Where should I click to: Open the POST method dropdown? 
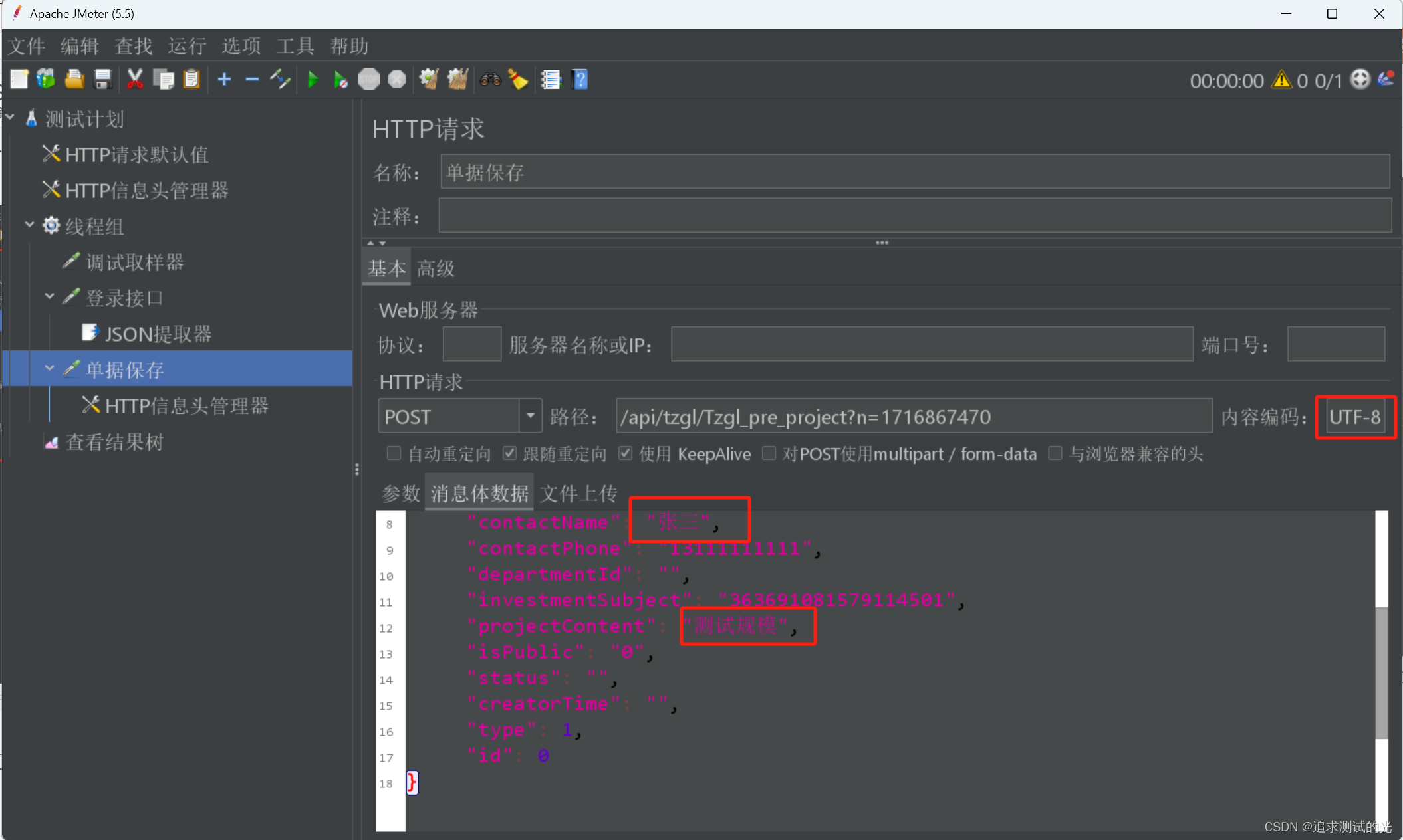tap(530, 417)
